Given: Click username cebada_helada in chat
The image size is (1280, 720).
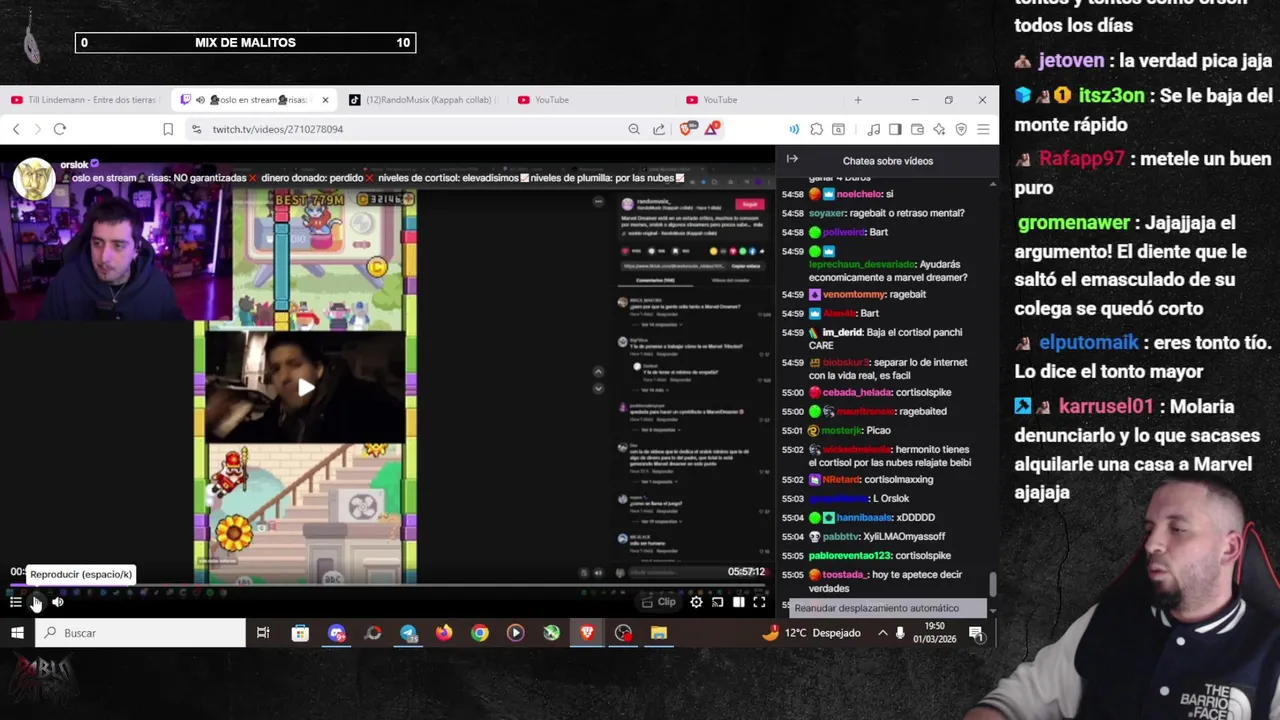Looking at the screenshot, I should pos(857,393).
